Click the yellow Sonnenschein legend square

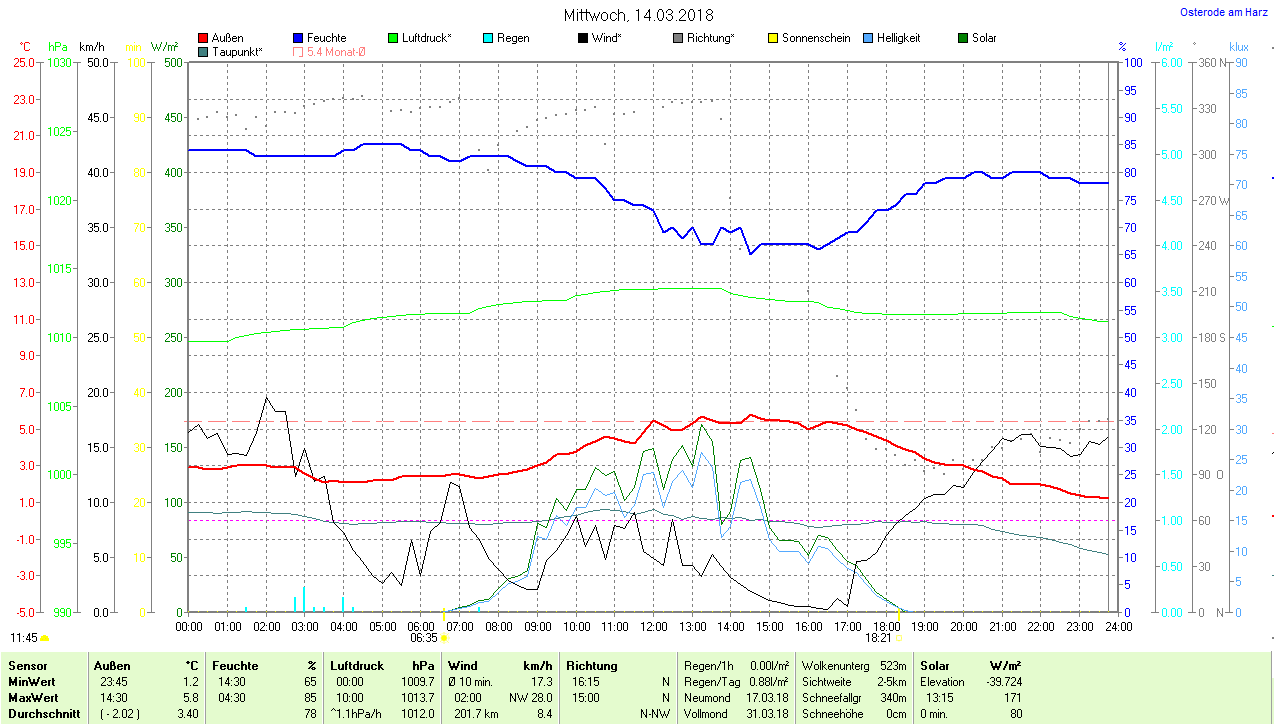[x=773, y=38]
